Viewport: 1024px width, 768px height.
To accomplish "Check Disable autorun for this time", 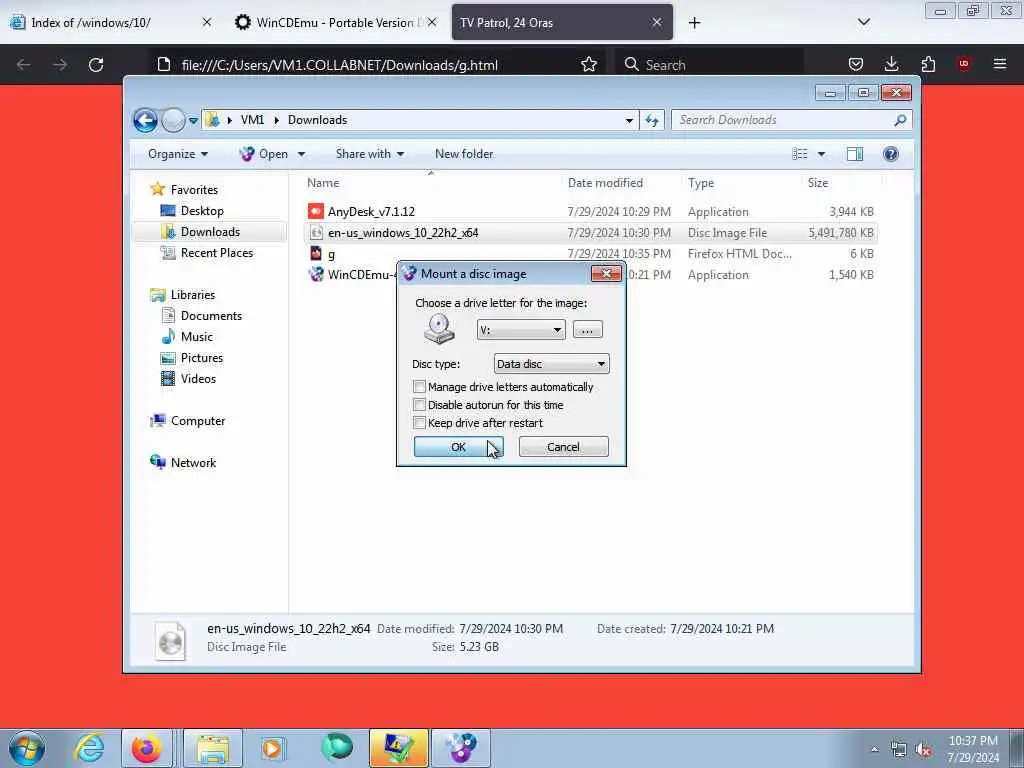I will (419, 405).
